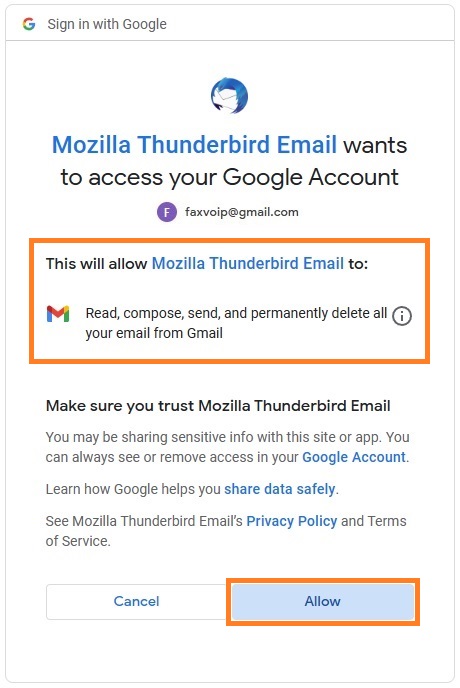The image size is (460, 688).
Task: Click the Gmail M icon
Action: [58, 314]
